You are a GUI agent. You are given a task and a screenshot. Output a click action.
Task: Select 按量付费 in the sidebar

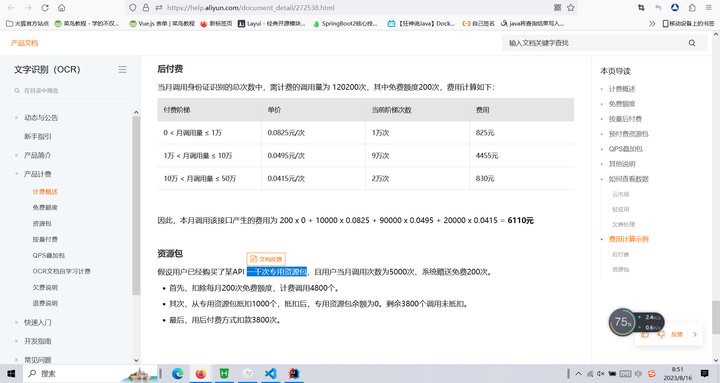coord(45,239)
